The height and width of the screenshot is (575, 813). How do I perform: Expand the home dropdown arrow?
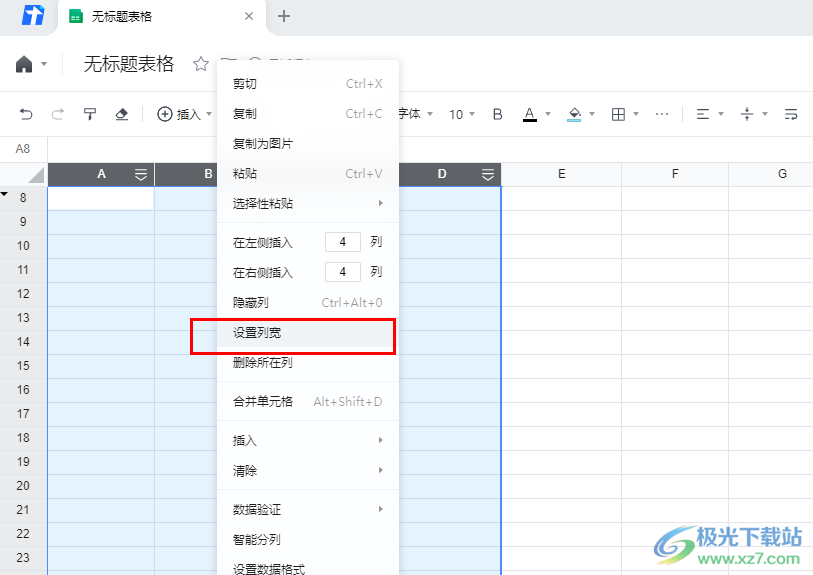(44, 64)
